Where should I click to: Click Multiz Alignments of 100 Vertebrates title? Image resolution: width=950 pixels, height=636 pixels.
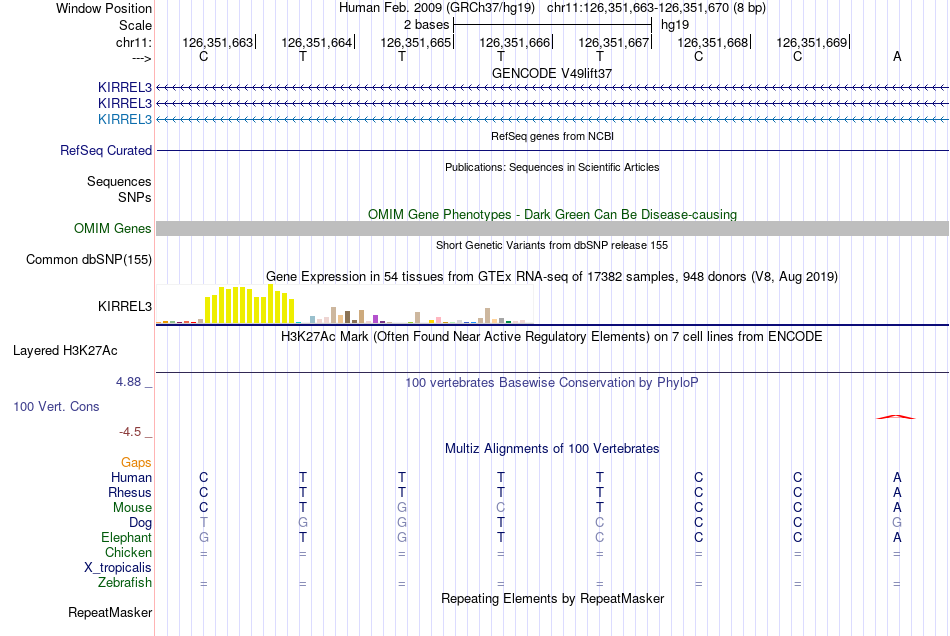point(552,449)
